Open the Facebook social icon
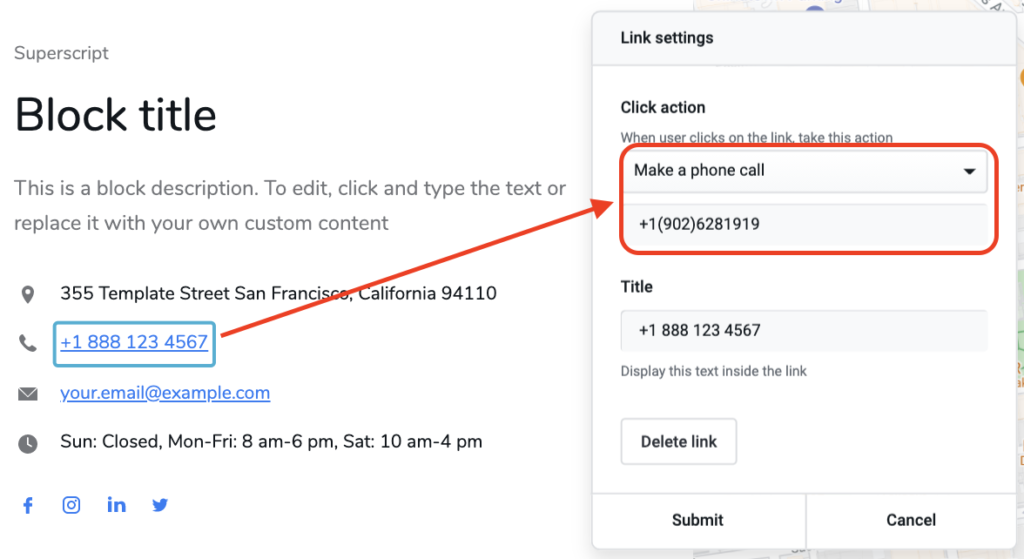Viewport: 1024px width, 559px height. 28,505
